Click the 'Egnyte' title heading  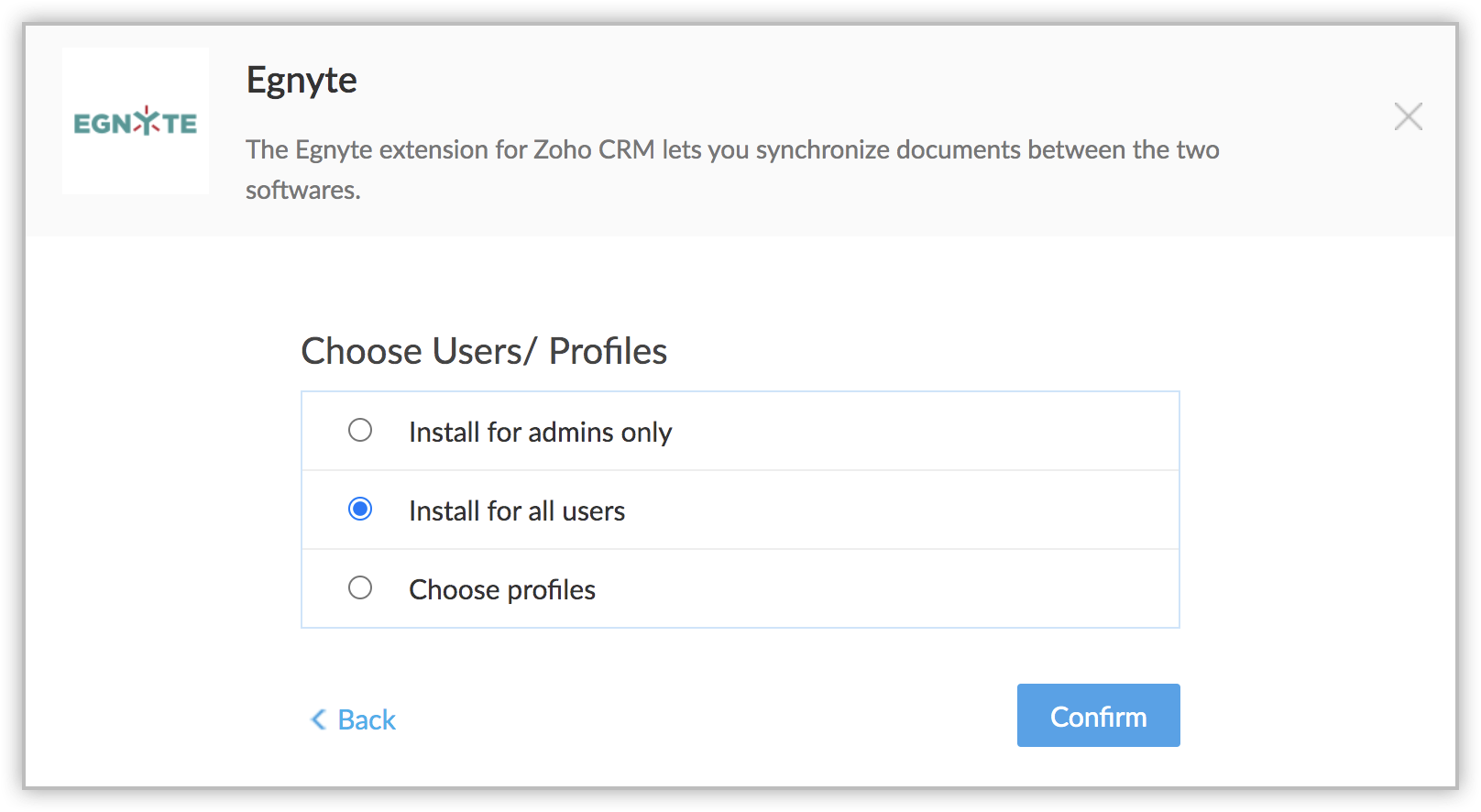pos(302,81)
